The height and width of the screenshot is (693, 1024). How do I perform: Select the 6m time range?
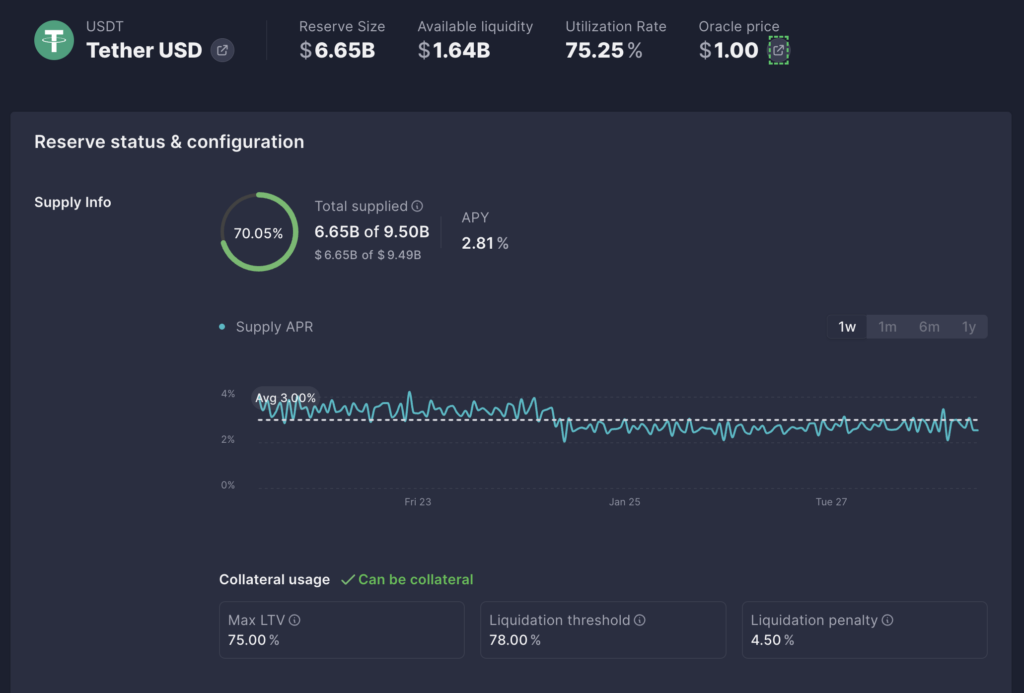[929, 326]
